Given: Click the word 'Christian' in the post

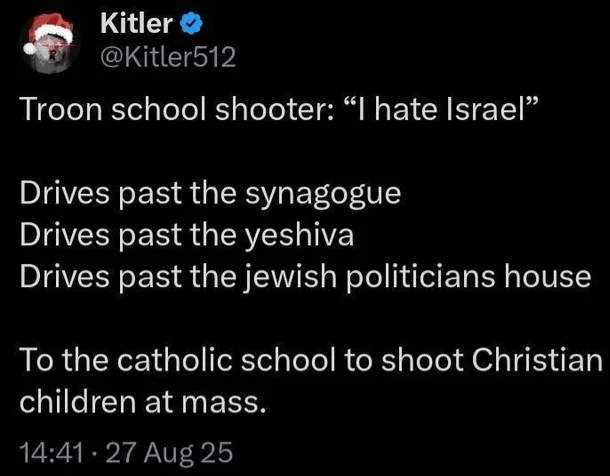Looking at the screenshot, I should [x=537, y=360].
